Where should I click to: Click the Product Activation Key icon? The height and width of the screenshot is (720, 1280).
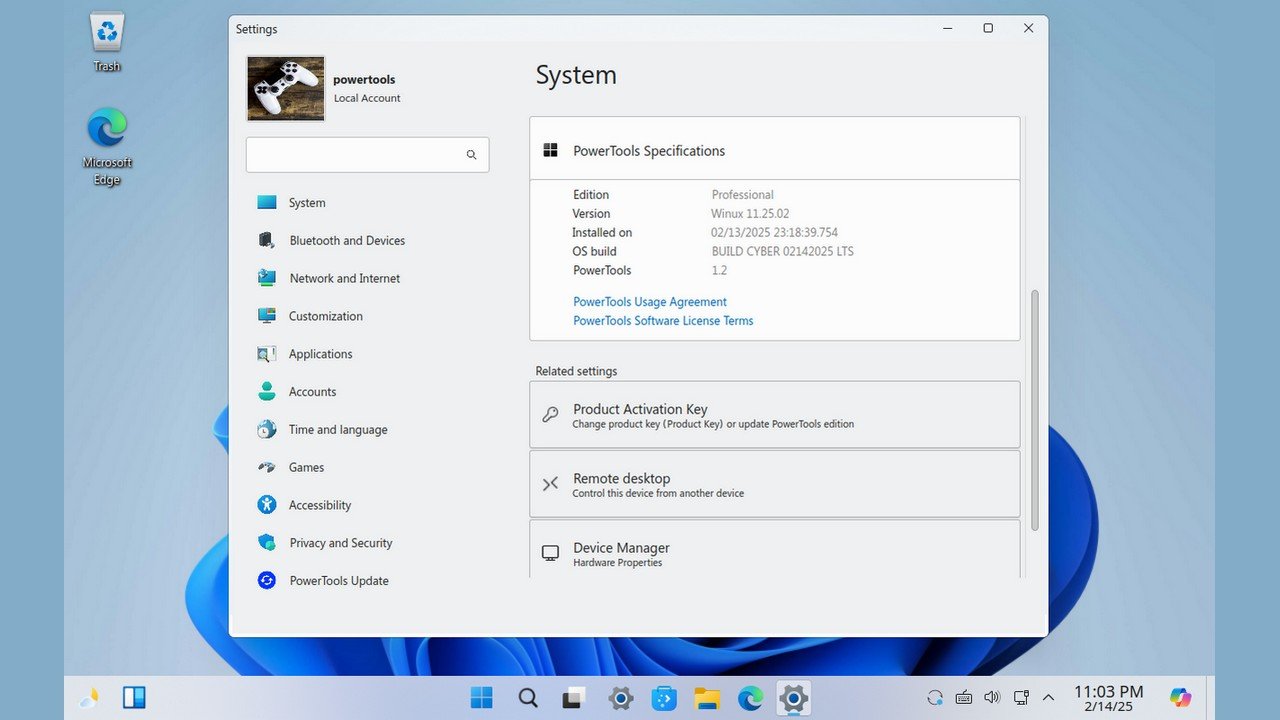point(550,415)
